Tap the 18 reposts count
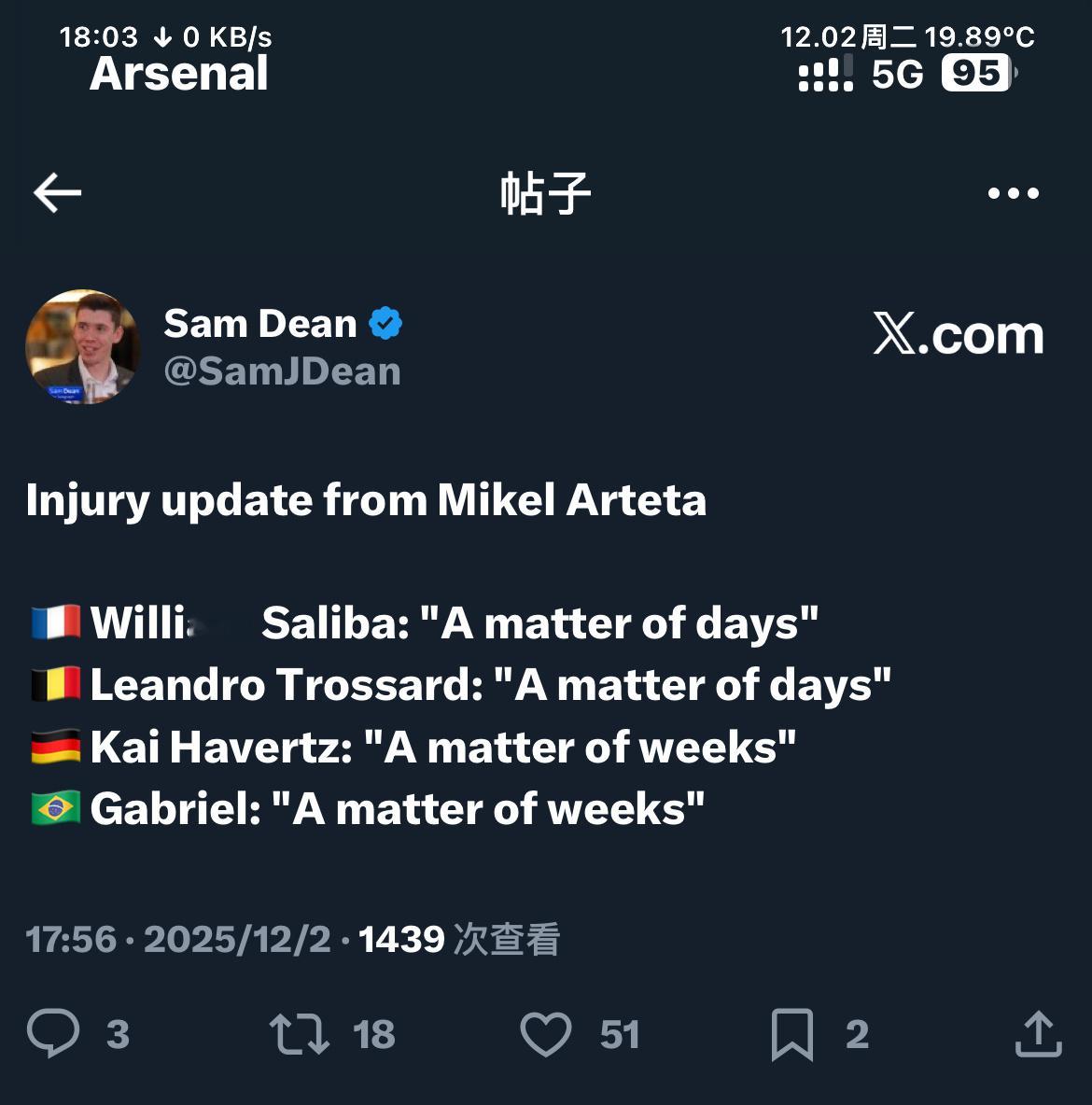1092x1105 pixels. [374, 1034]
